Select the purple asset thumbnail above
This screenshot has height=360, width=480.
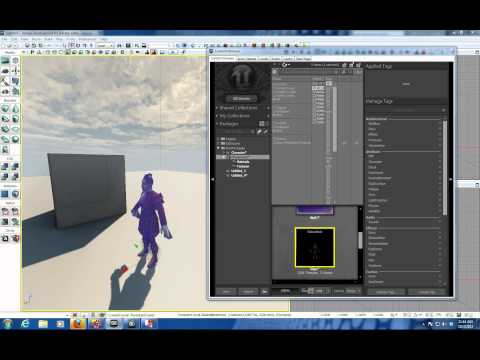click(314, 211)
